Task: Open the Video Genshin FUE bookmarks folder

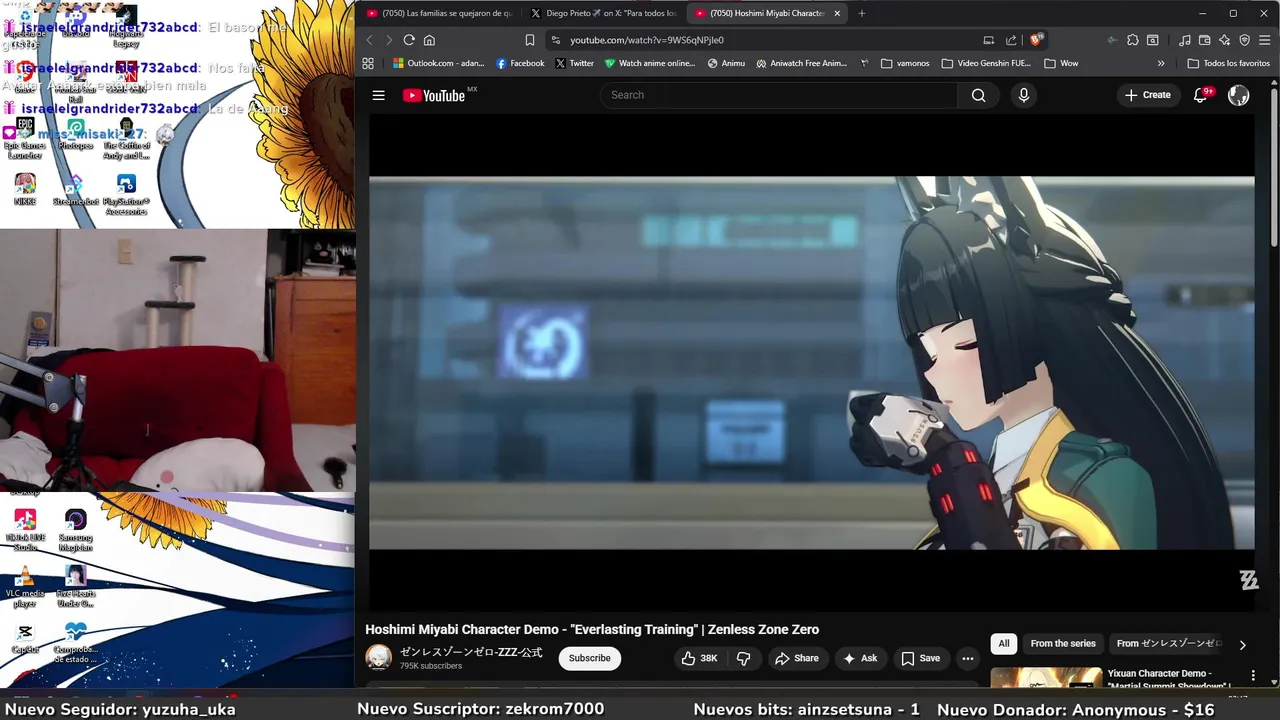Action: click(x=986, y=63)
